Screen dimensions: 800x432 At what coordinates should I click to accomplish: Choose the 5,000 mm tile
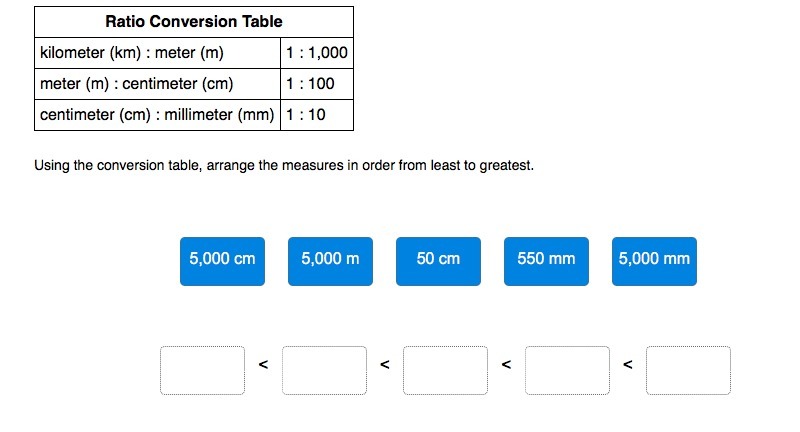(x=654, y=261)
